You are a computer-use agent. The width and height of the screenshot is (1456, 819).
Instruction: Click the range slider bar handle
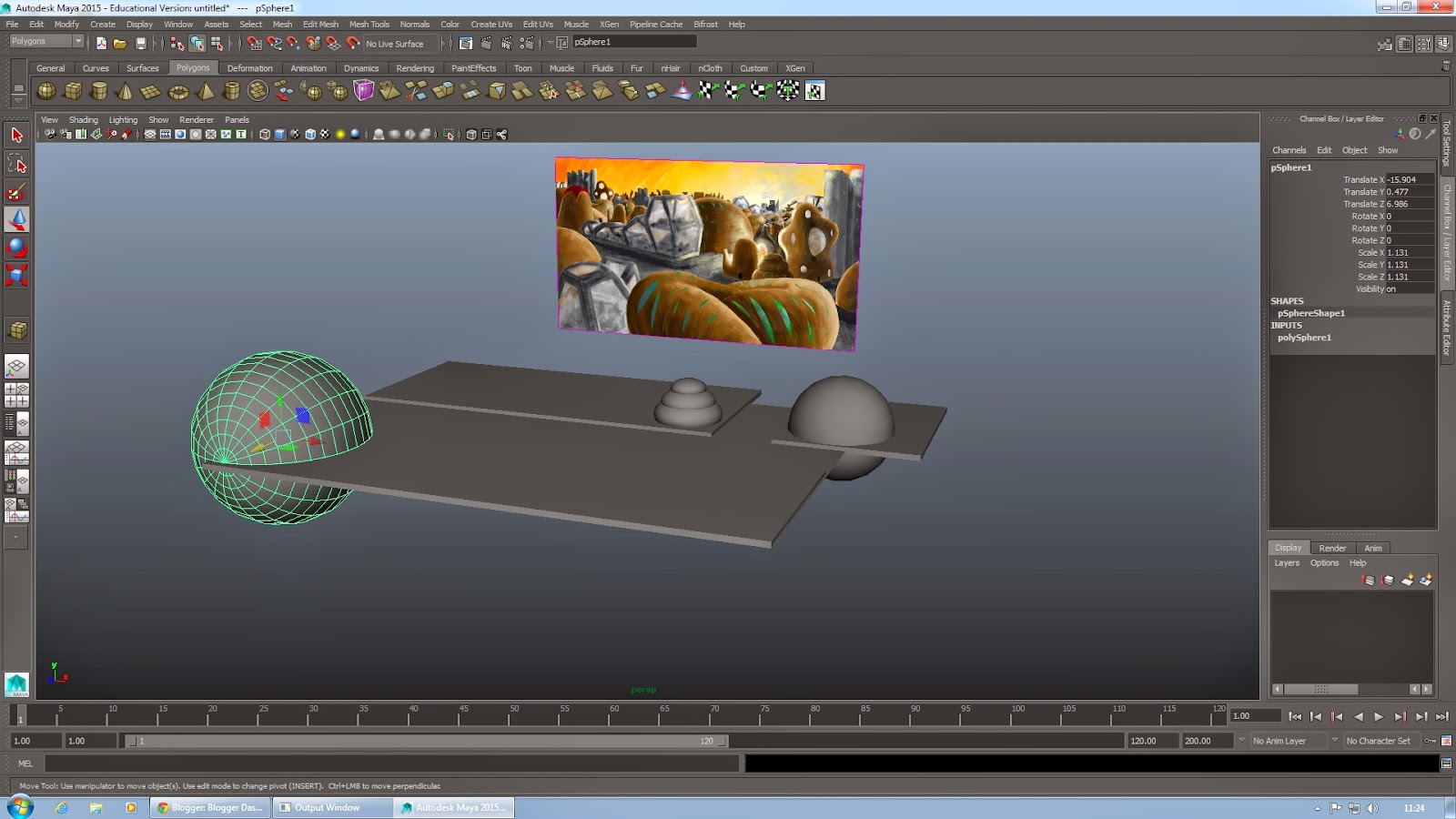tap(427, 741)
